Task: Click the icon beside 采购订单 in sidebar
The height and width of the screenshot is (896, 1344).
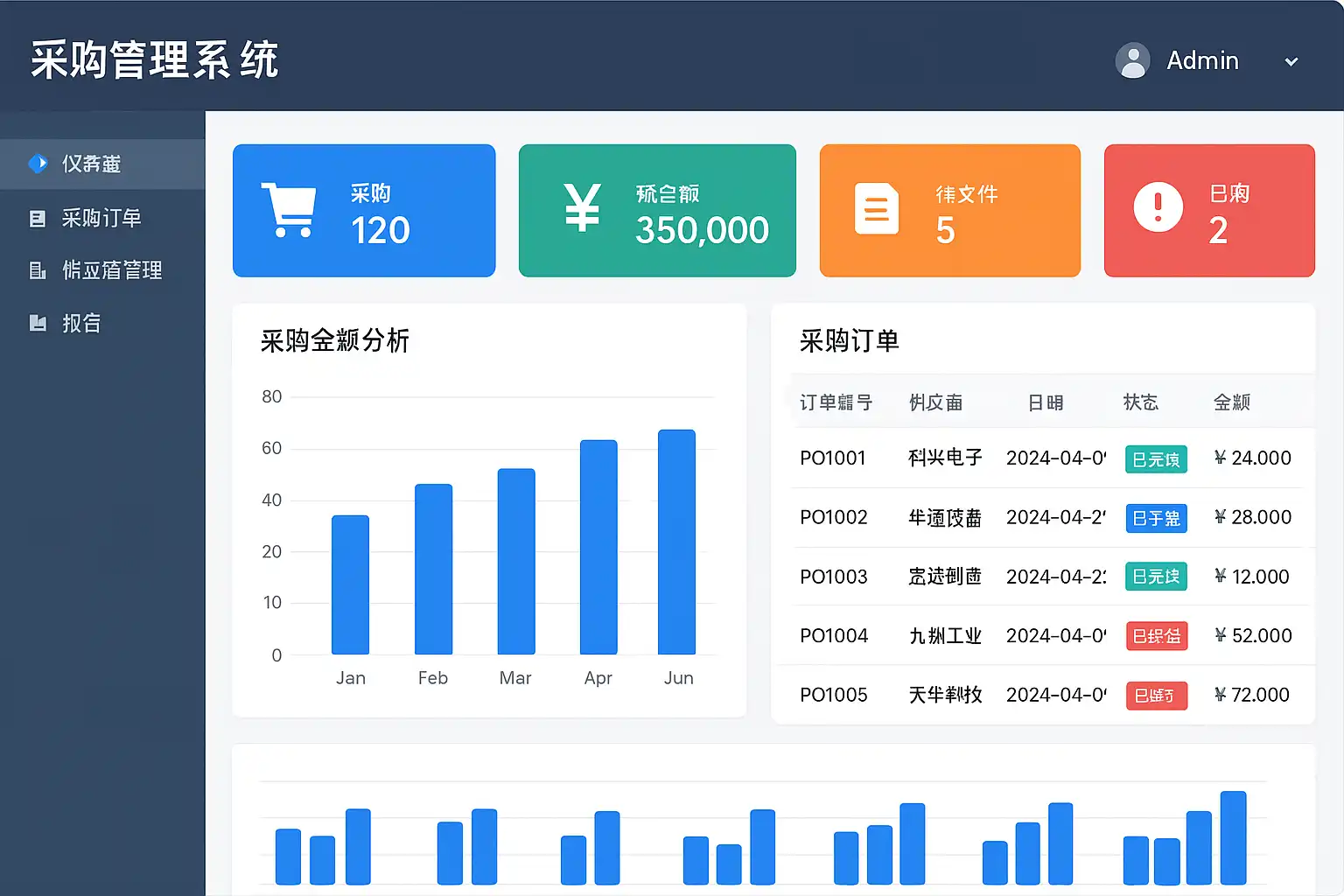Action: click(38, 218)
